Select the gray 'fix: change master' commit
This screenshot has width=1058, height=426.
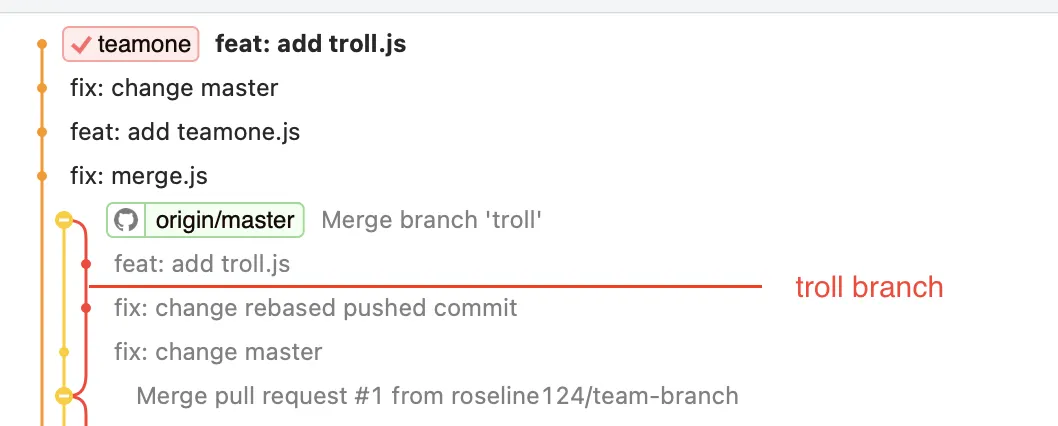coord(218,352)
